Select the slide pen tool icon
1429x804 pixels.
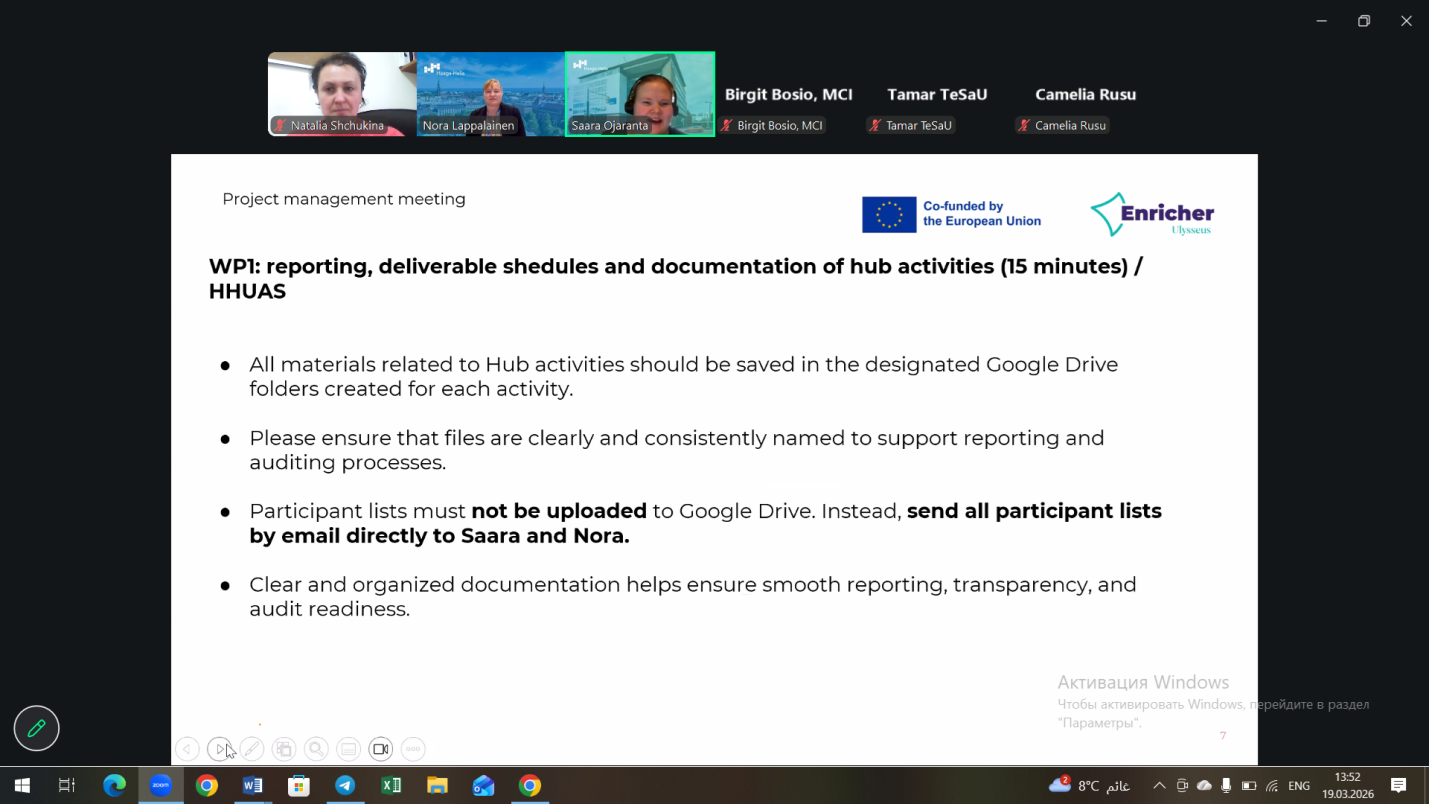coord(252,749)
